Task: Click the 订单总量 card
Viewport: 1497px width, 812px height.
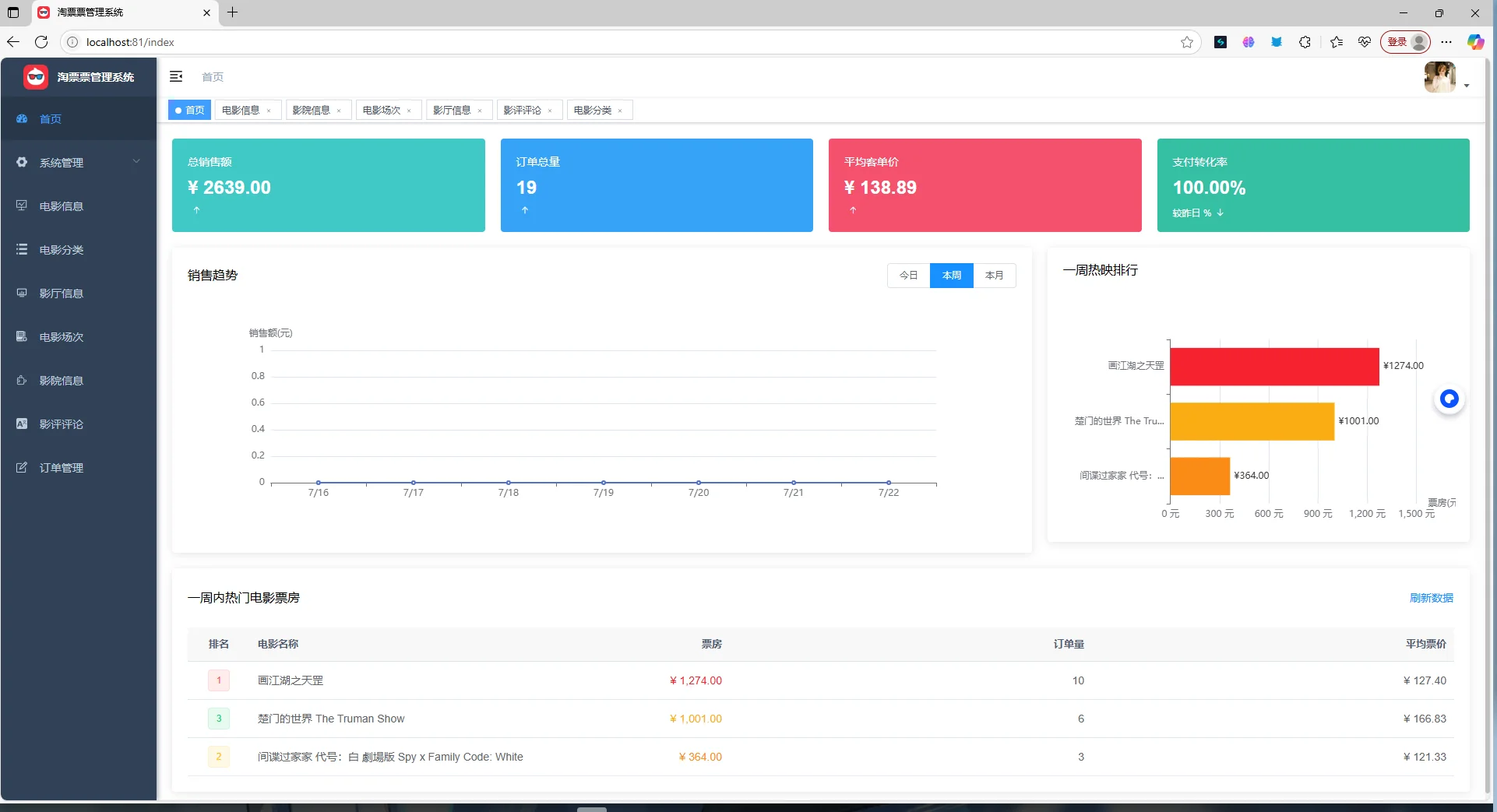Action: pos(657,185)
